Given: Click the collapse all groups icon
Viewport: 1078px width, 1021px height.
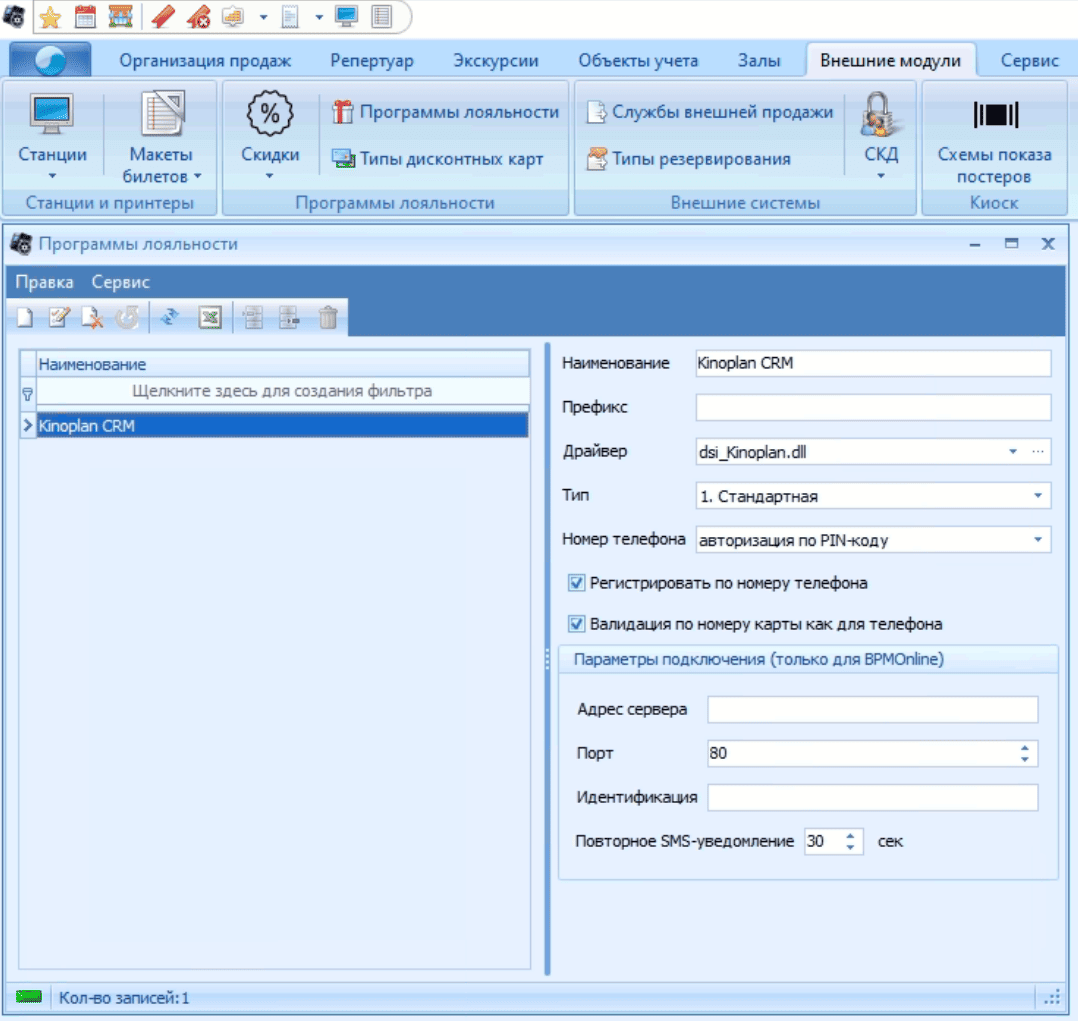Looking at the screenshot, I should click(289, 318).
